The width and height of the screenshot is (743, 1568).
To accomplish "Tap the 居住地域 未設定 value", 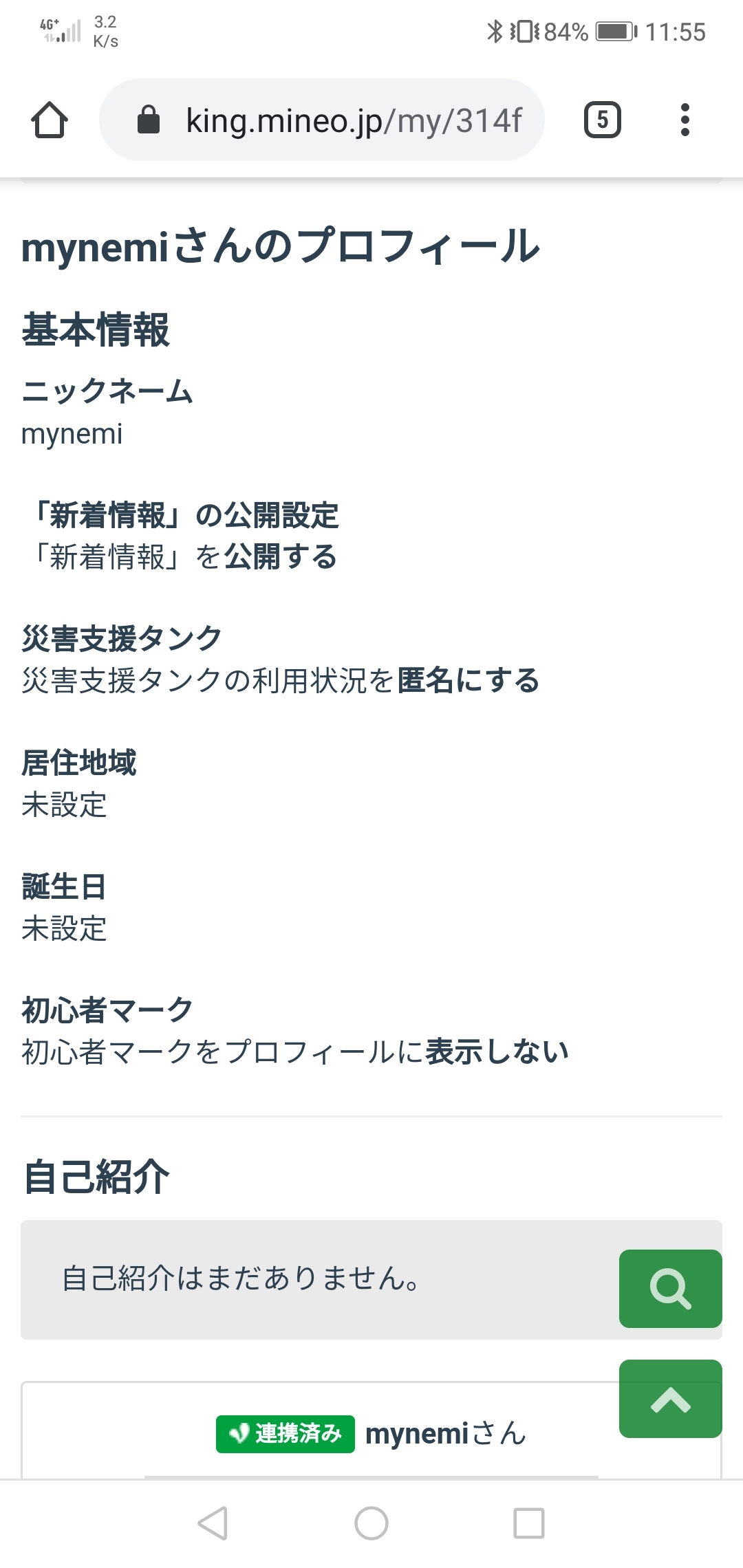I will click(65, 805).
